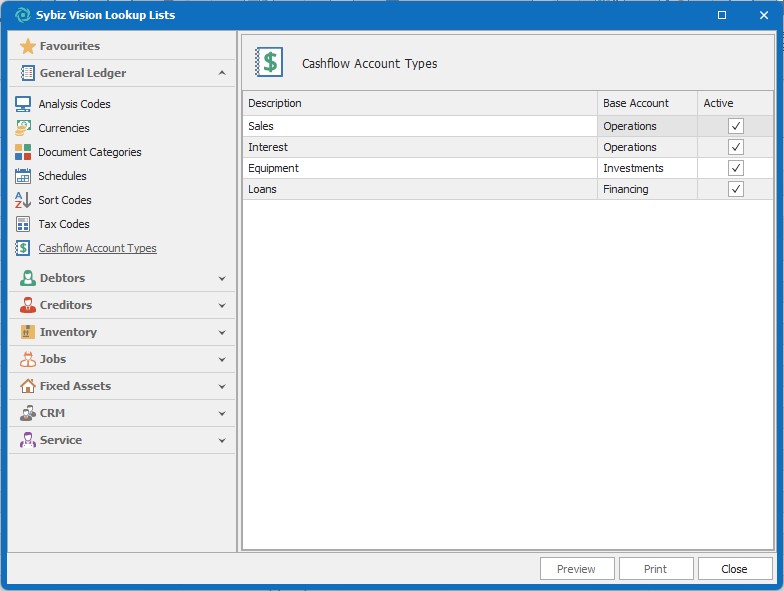Click the Document Categories colored squares icon
The image size is (784, 591).
[22, 152]
